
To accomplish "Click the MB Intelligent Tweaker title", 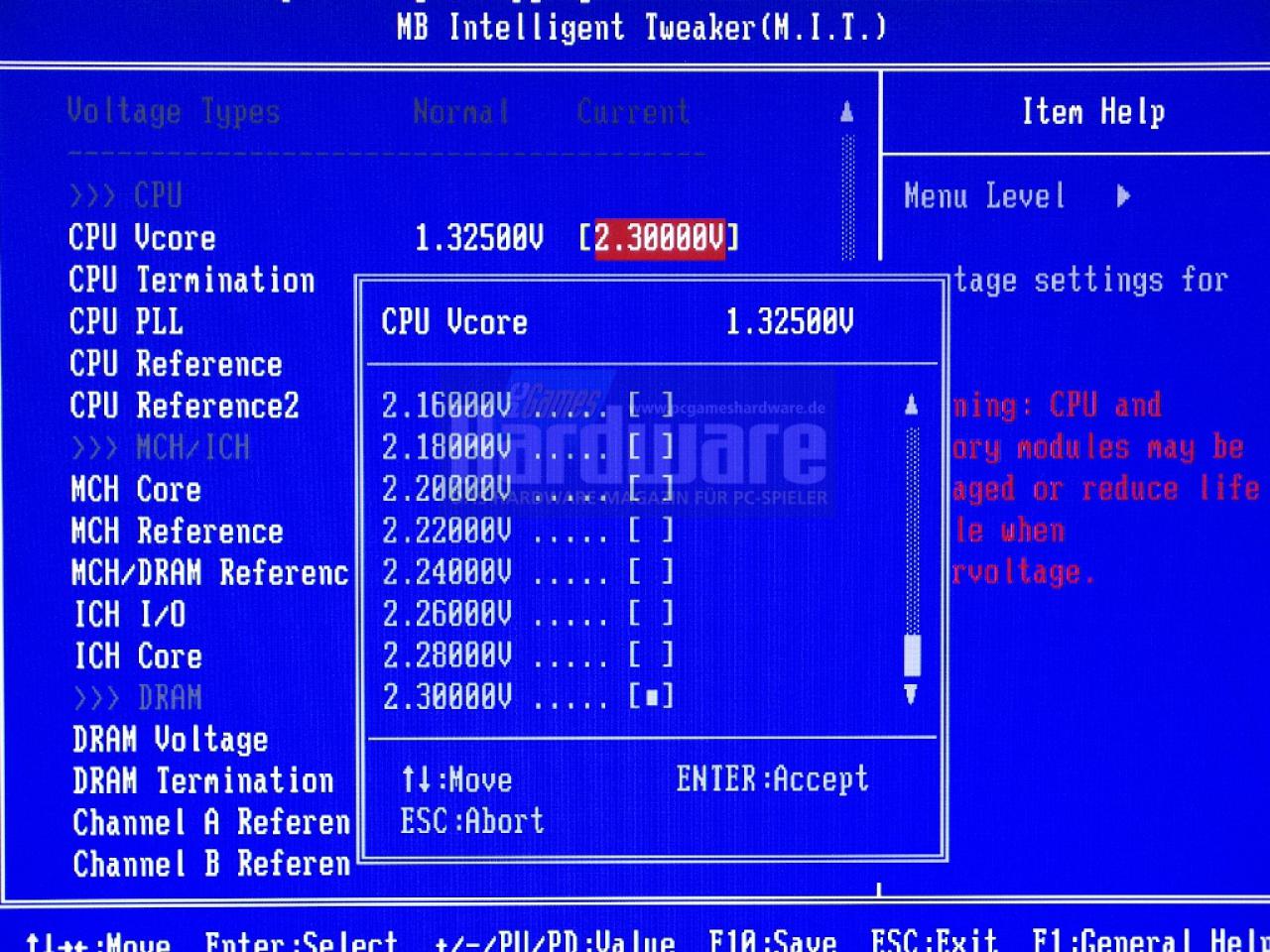I will 641,27.
